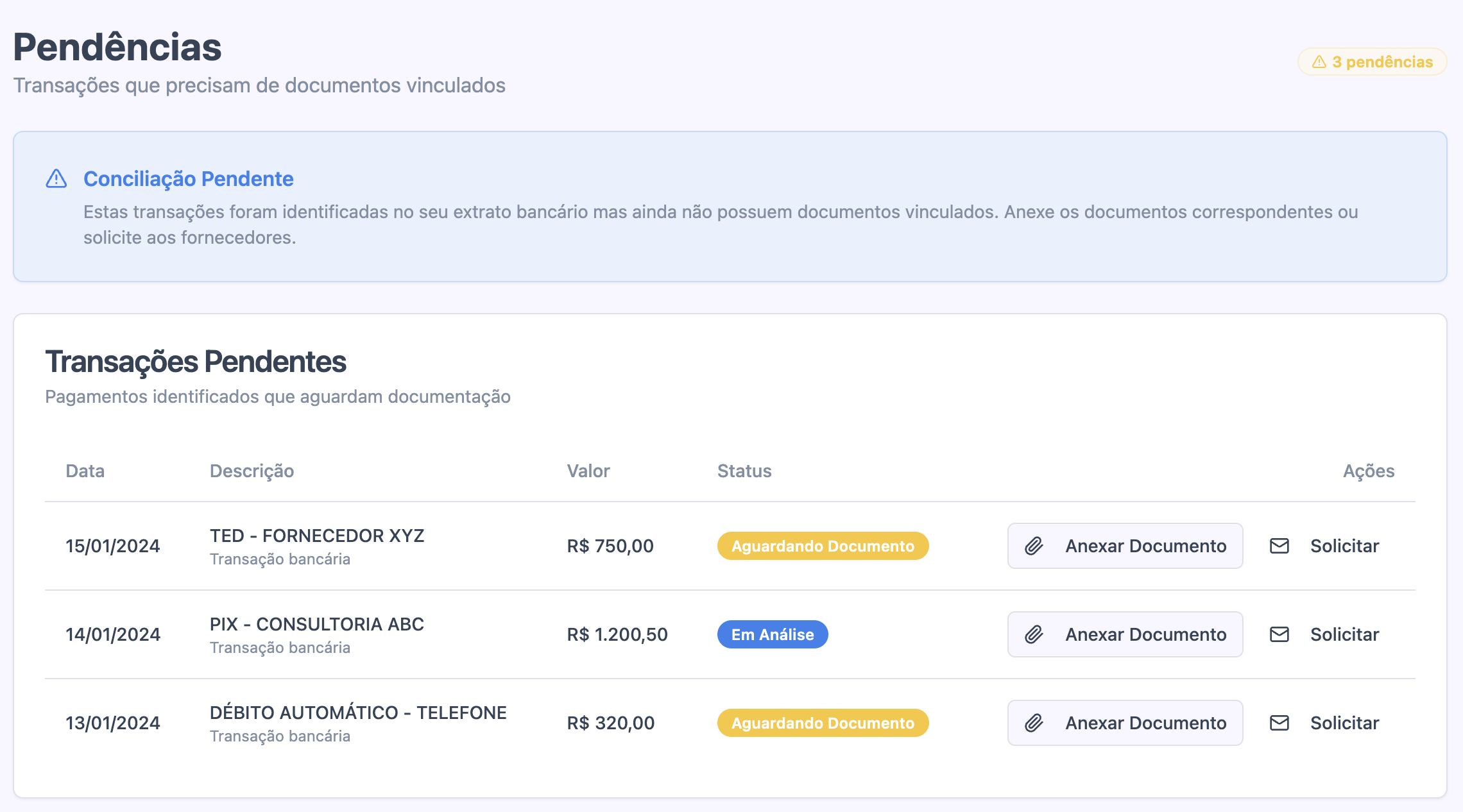This screenshot has width=1463, height=812.
Task: Click the Status column header
Action: (744, 471)
